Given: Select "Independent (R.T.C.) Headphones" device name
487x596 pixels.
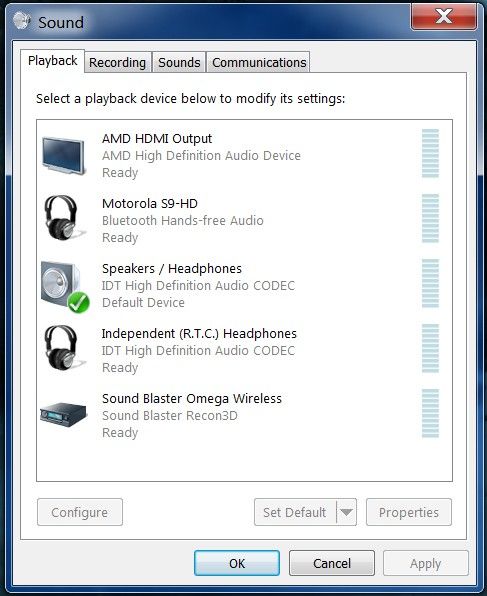Looking at the screenshot, I should point(199,334).
